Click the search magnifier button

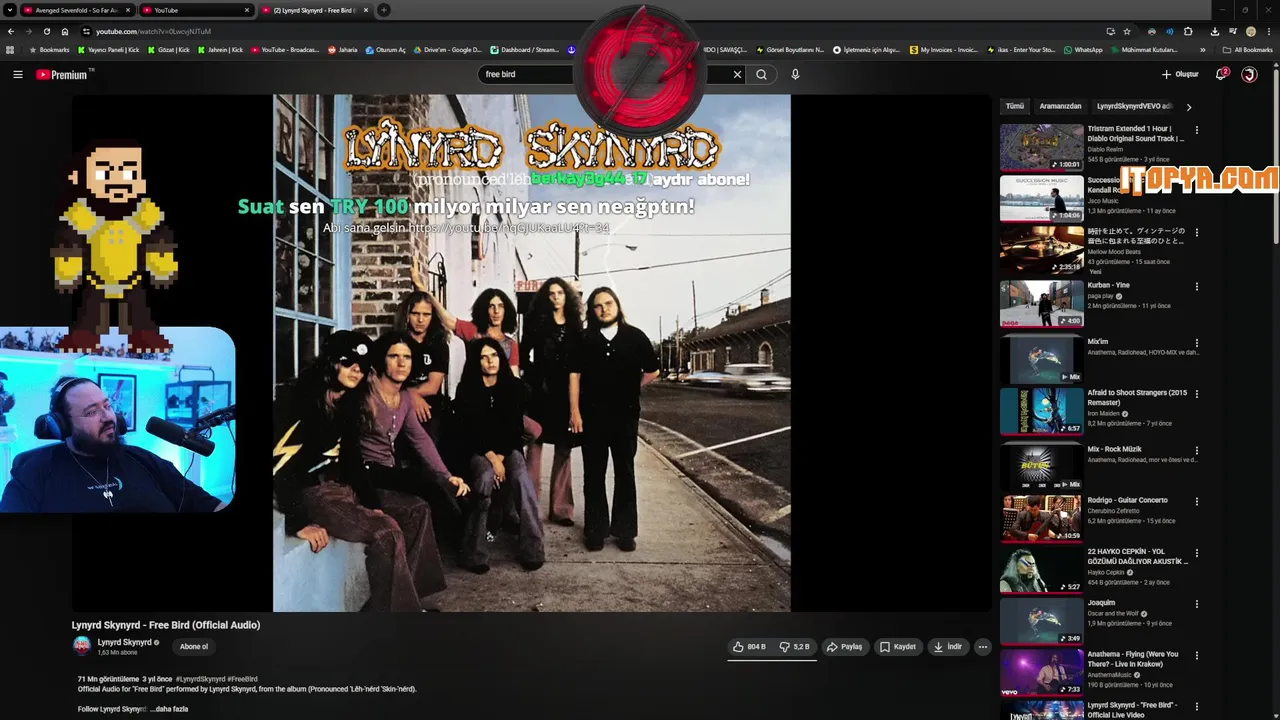[761, 74]
